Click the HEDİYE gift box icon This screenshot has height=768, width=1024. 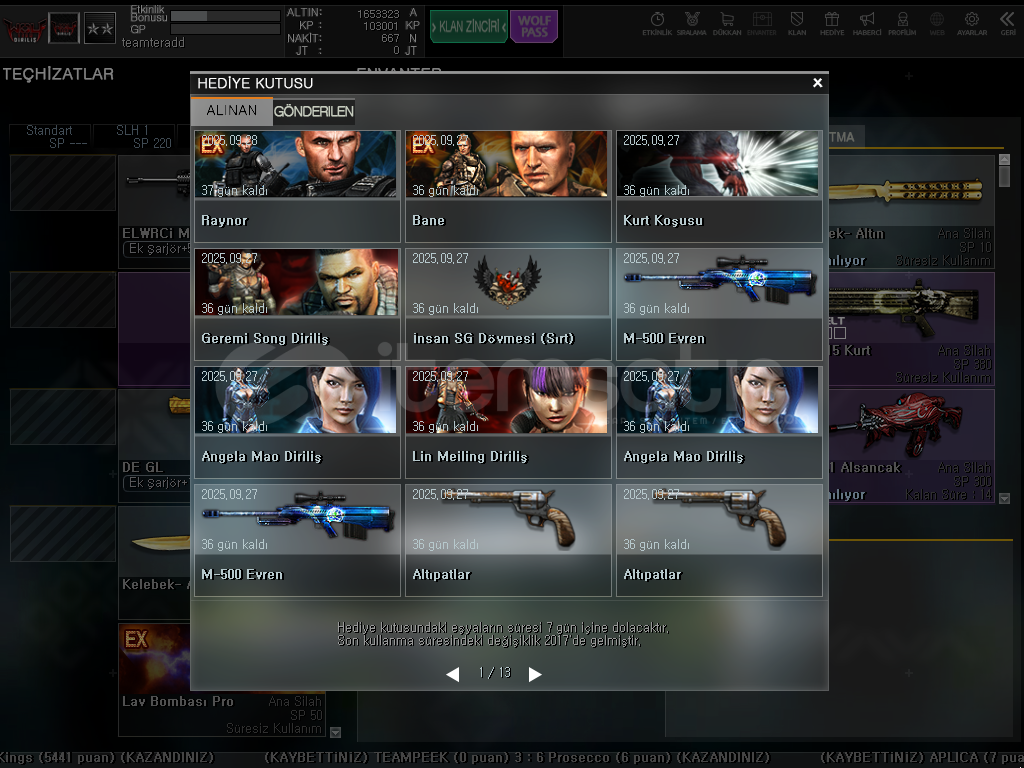pyautogui.click(x=832, y=24)
